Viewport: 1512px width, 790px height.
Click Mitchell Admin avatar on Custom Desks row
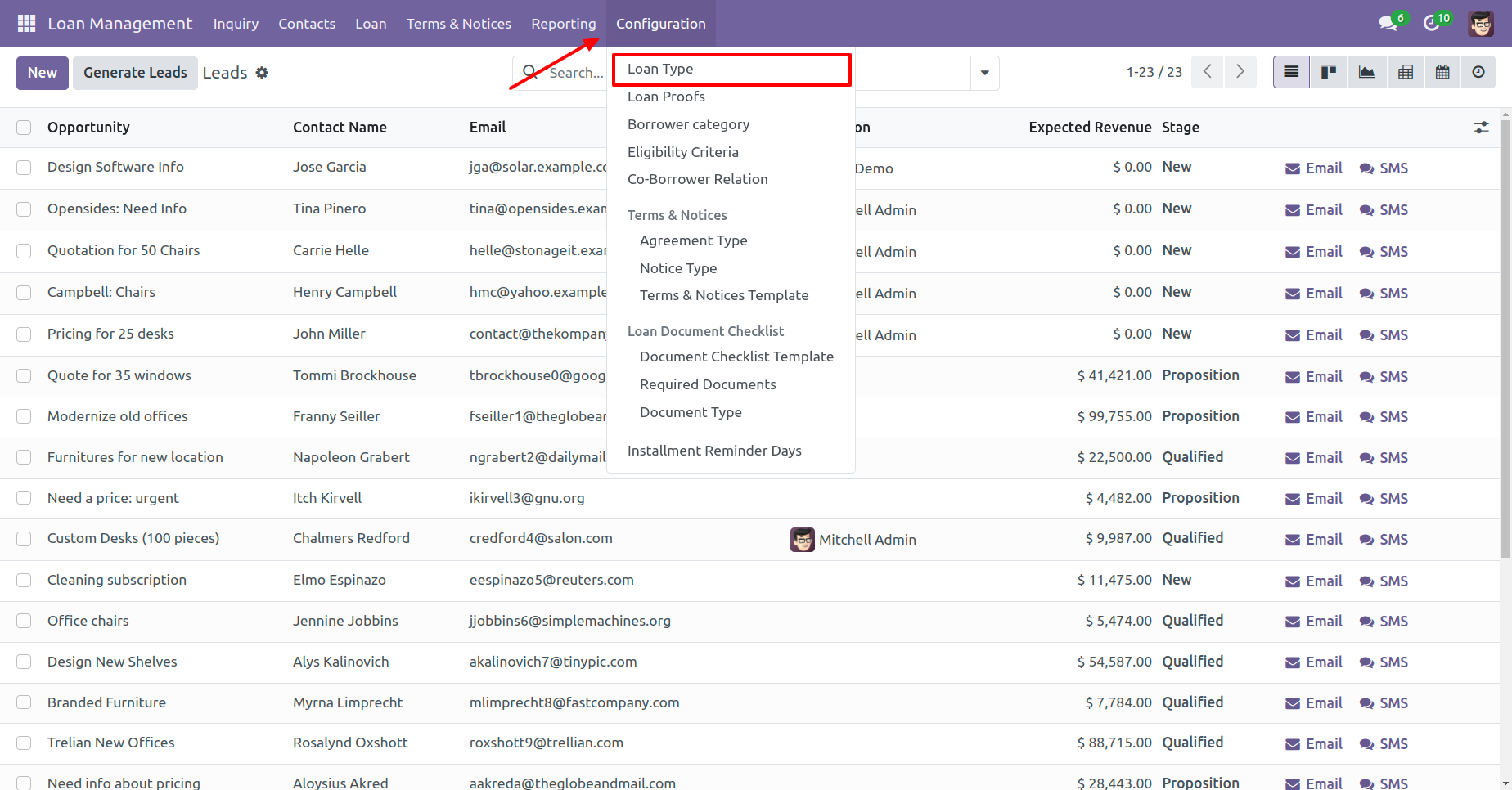click(x=802, y=540)
